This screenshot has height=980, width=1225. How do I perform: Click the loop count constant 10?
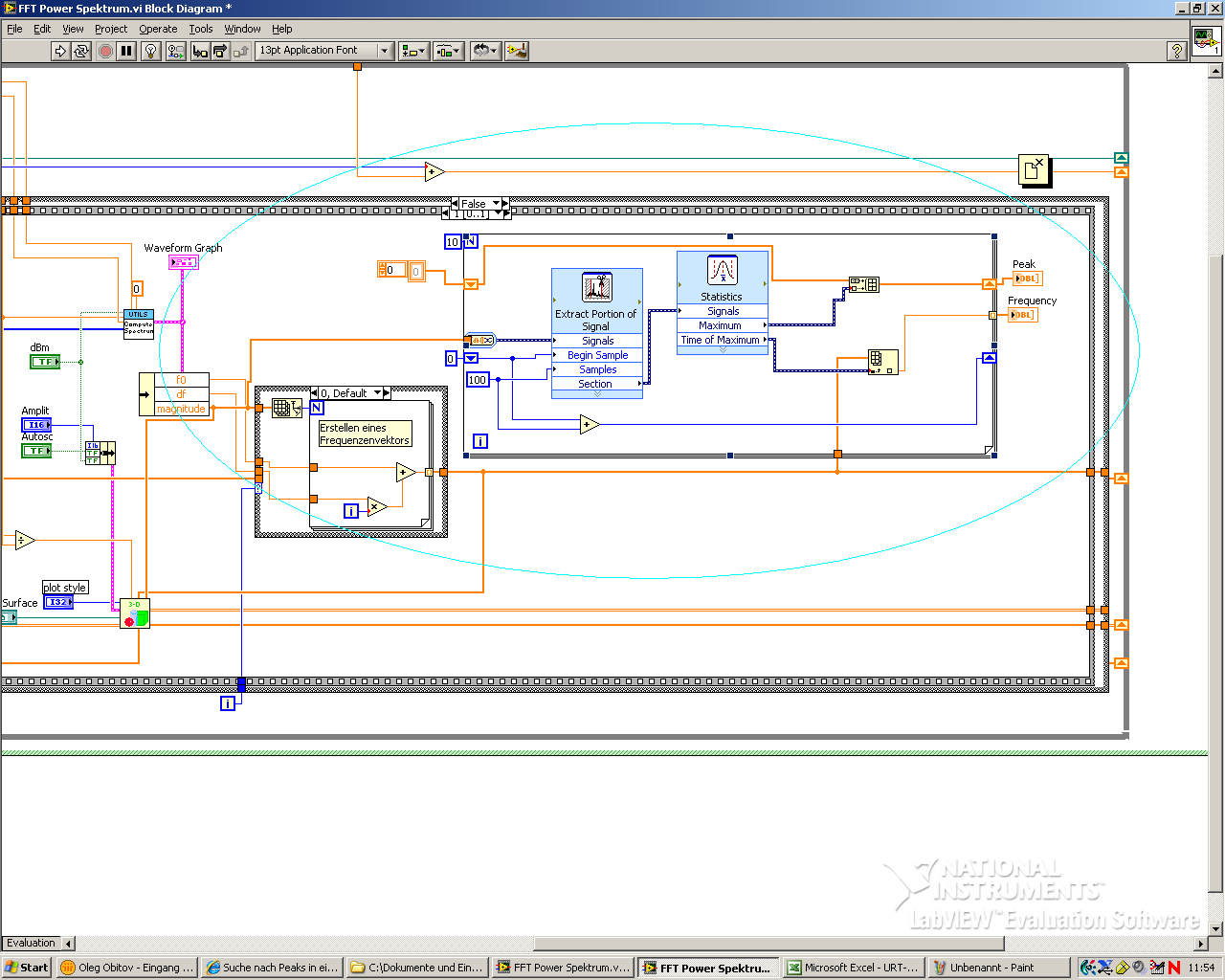point(453,242)
